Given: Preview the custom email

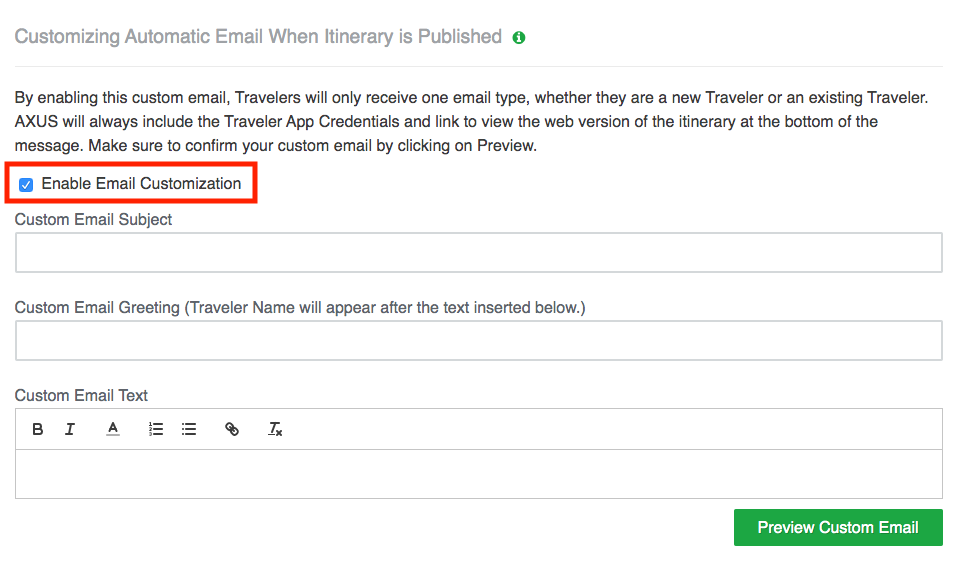Looking at the screenshot, I should click(x=838, y=527).
